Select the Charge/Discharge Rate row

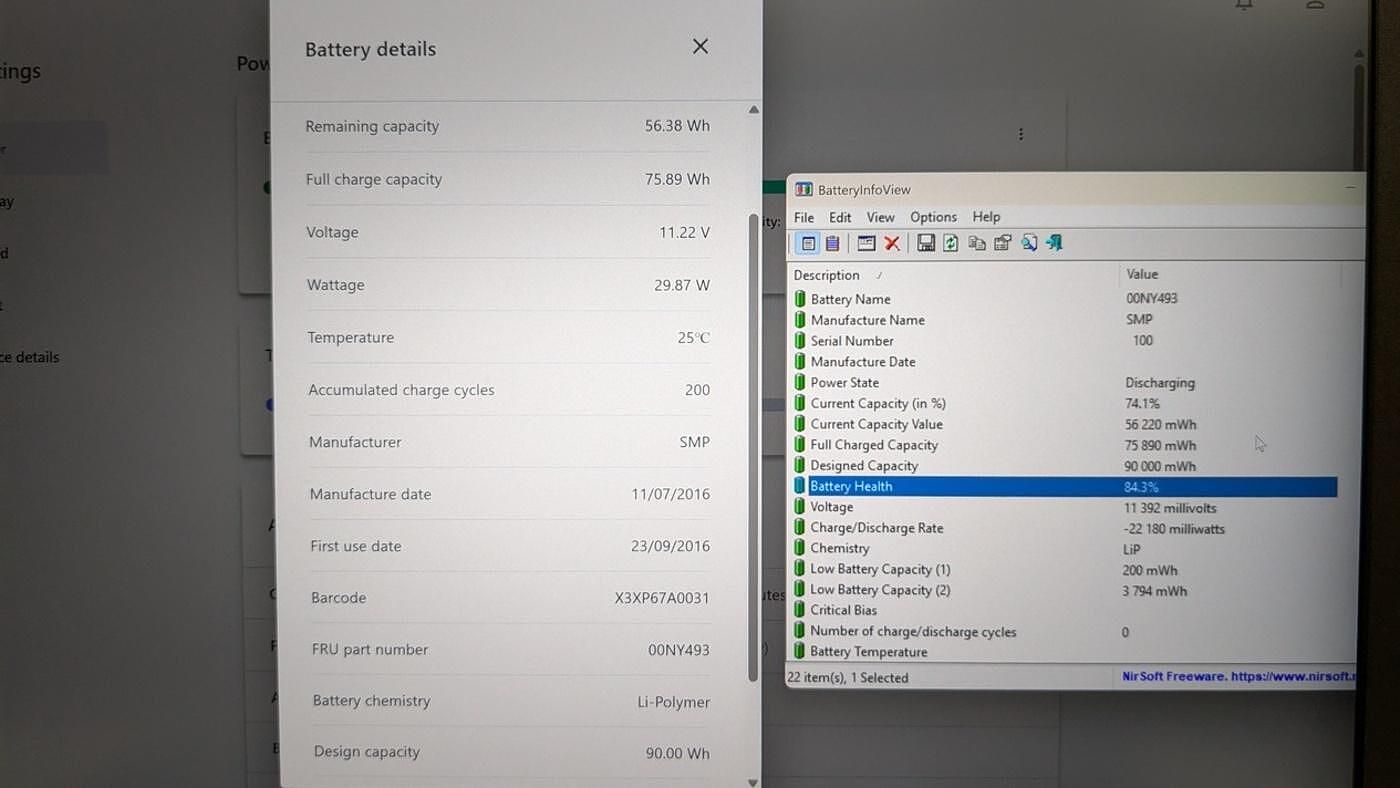(x=1064, y=528)
